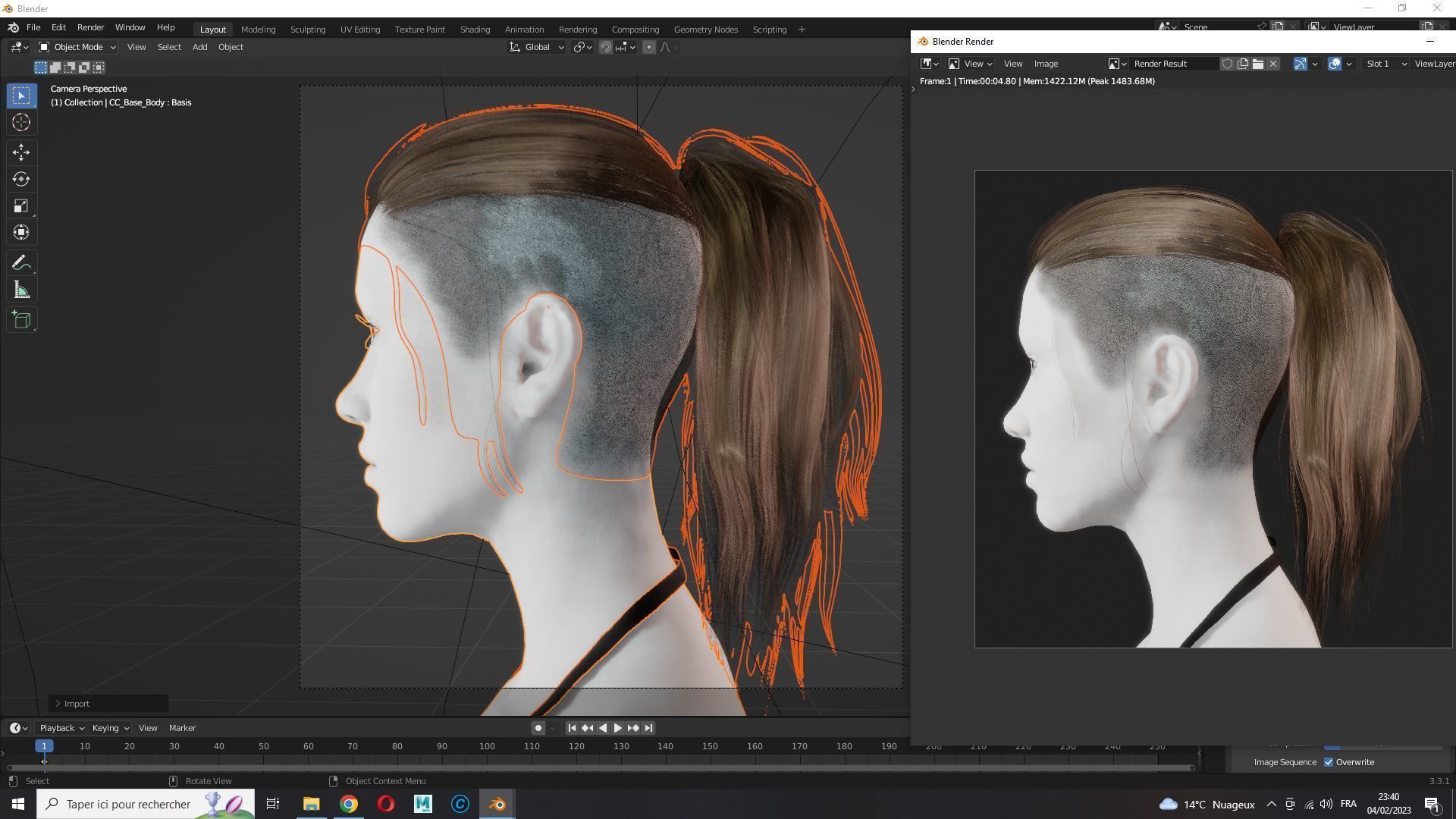Image resolution: width=1456 pixels, height=819 pixels.
Task: Open Blender from the Windows taskbar
Action: (497, 804)
